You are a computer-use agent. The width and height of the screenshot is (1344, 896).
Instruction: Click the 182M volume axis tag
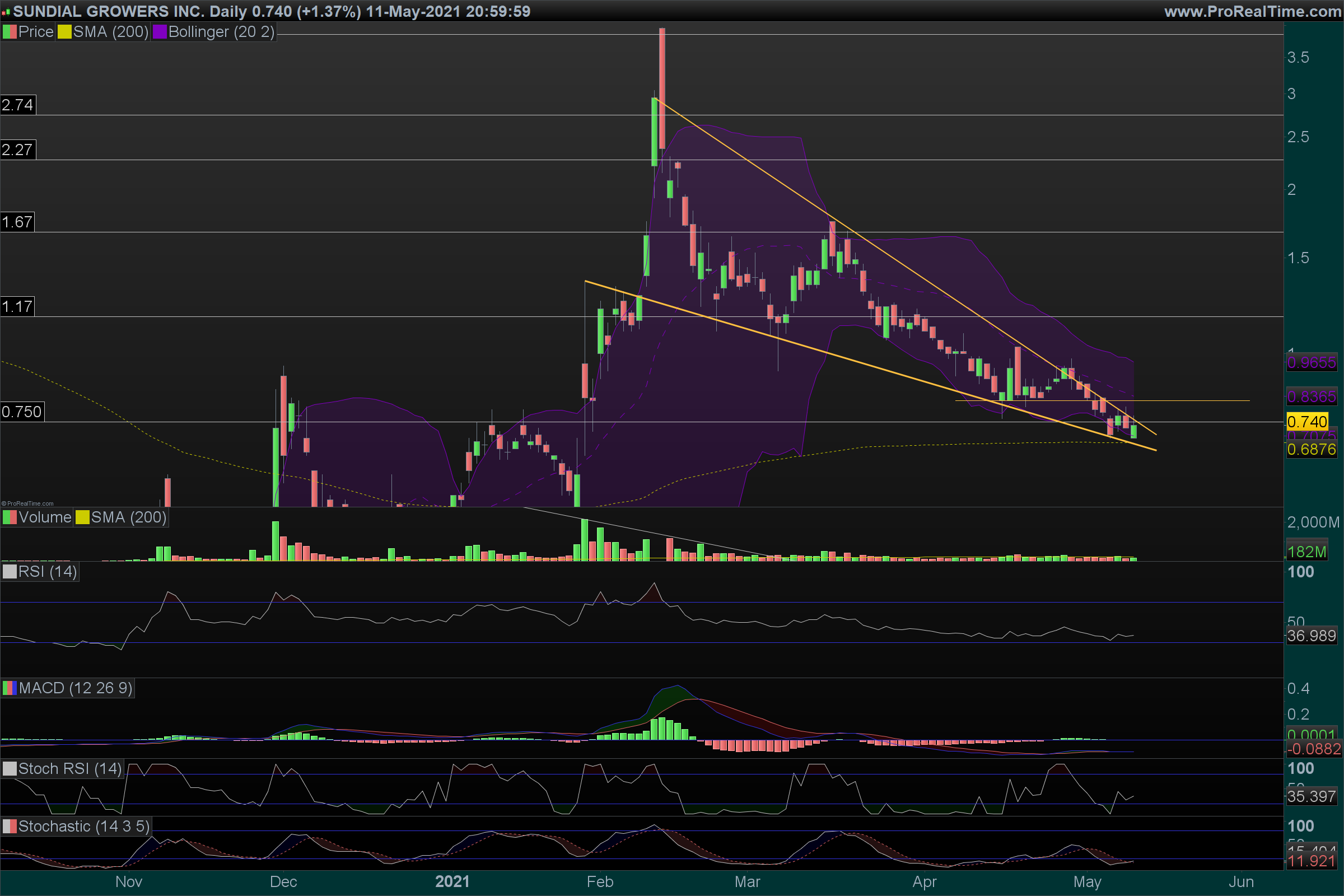pos(1306,552)
